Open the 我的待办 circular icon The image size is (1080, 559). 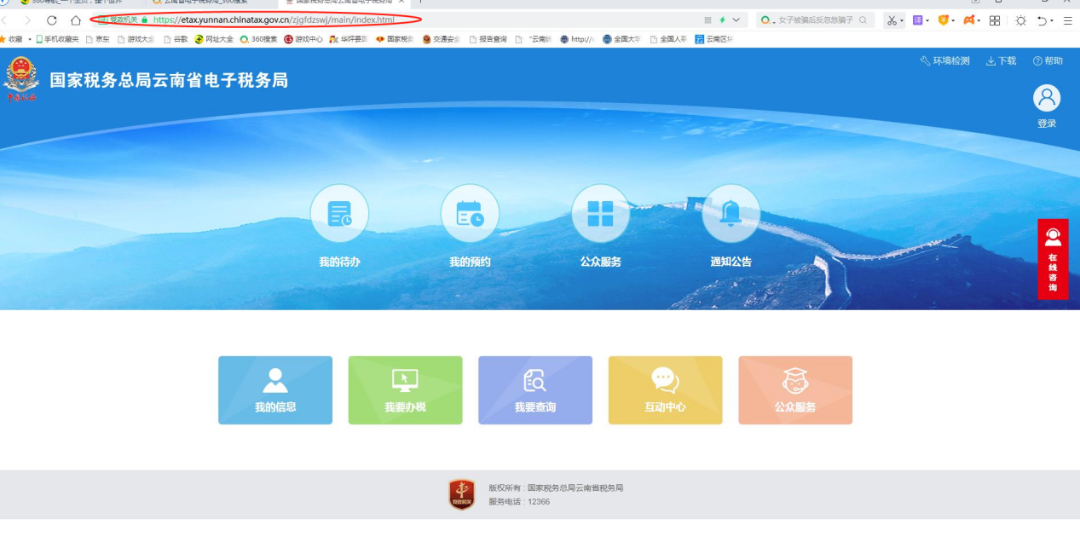click(x=340, y=213)
